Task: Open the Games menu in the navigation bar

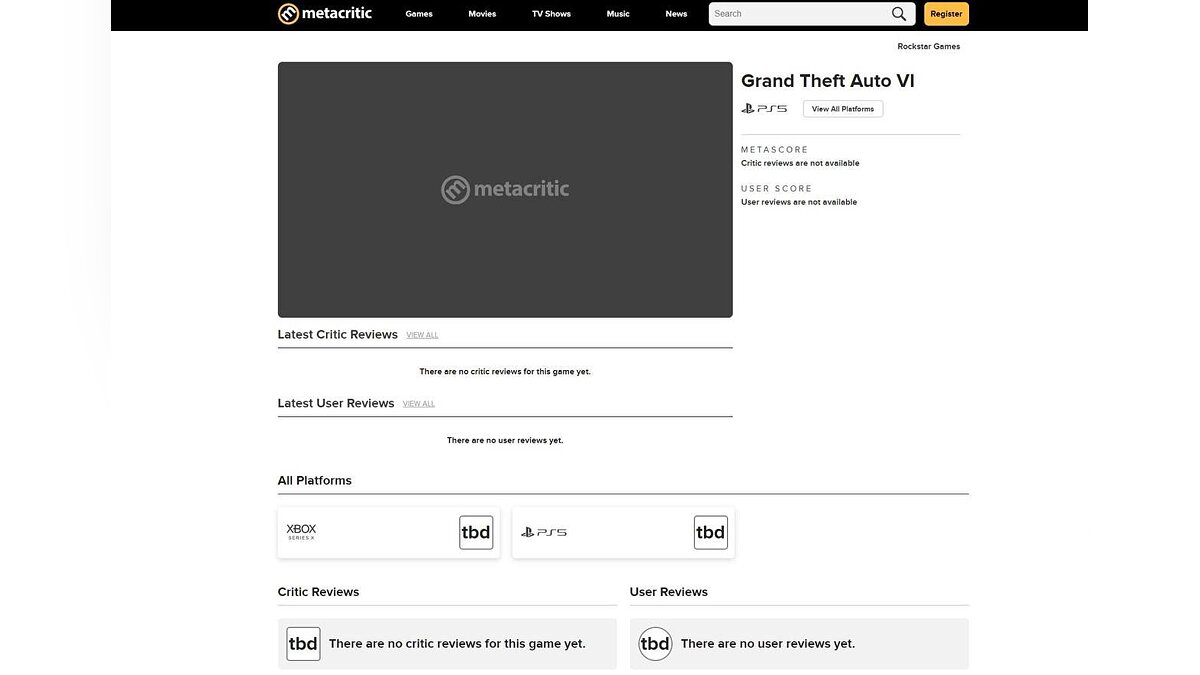Action: tap(419, 14)
